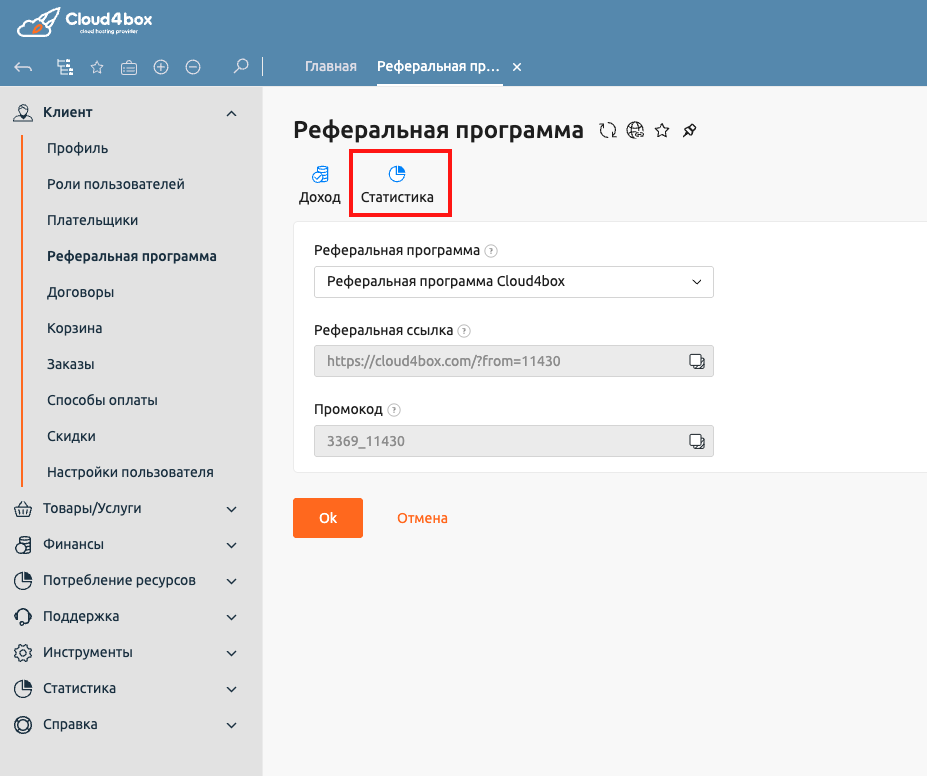Viewport: 927px width, 776px height.
Task: Collapse the Клиент sidebar section
Action: [x=231, y=114]
